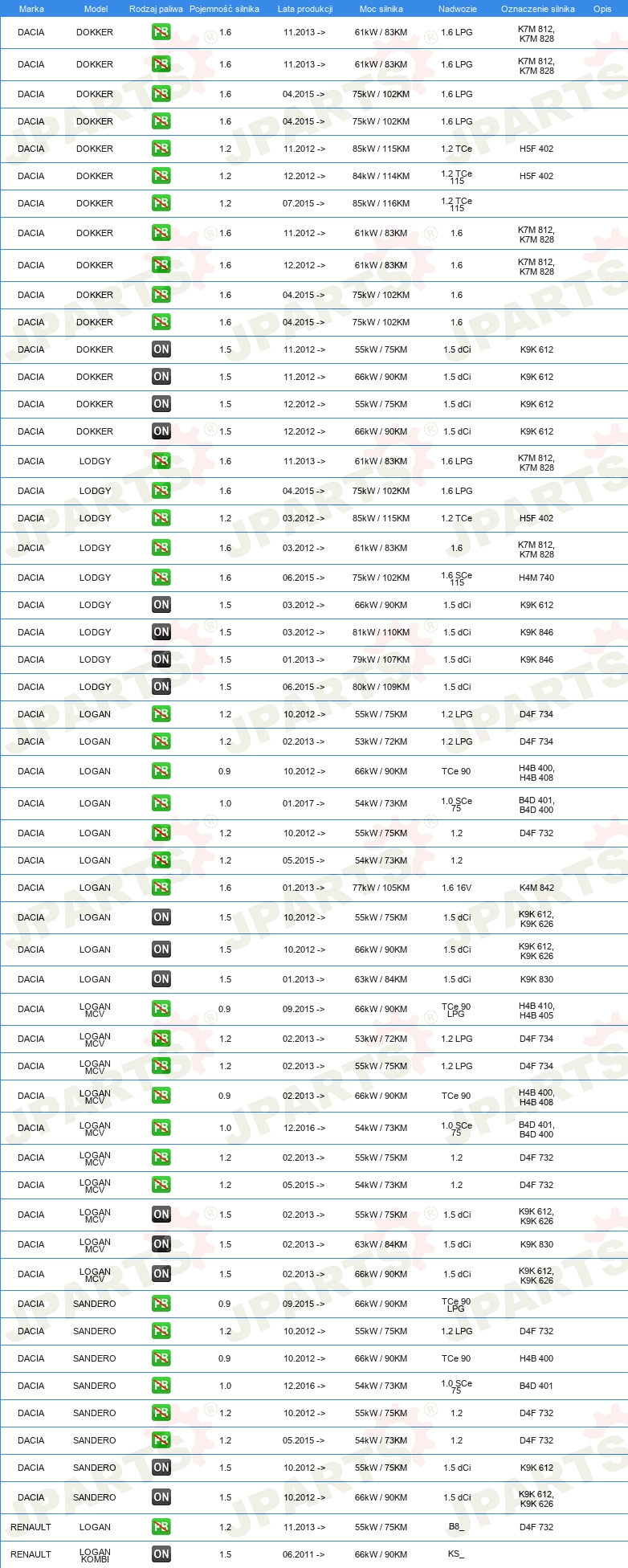
Task: Click the Pojemność silnika column header
Action: [x=225, y=9]
